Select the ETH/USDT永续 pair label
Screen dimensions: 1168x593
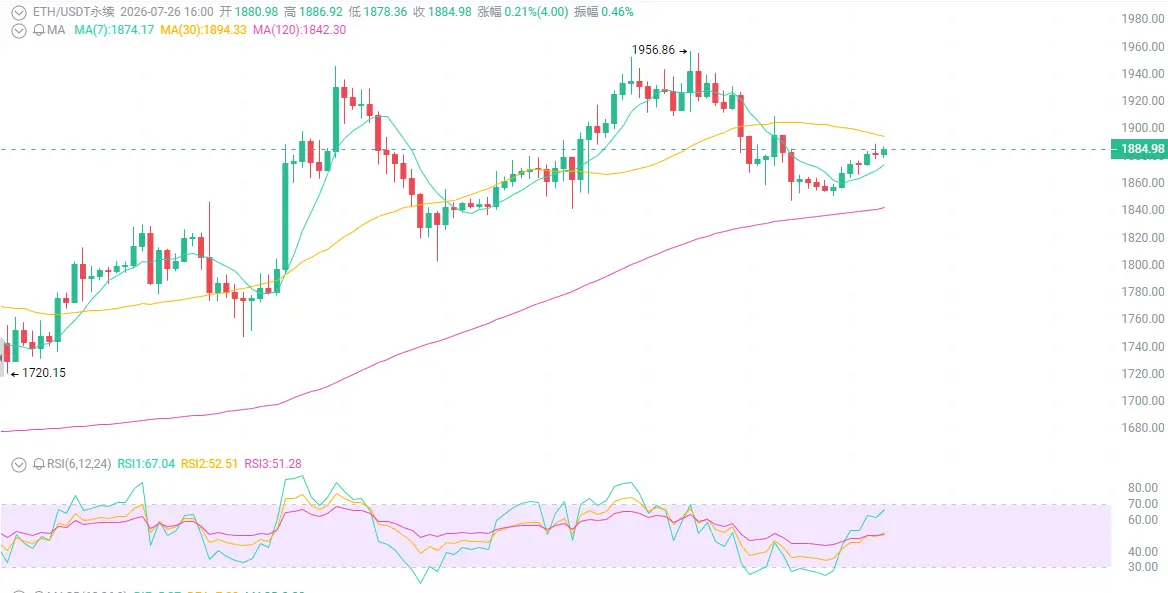pos(73,12)
